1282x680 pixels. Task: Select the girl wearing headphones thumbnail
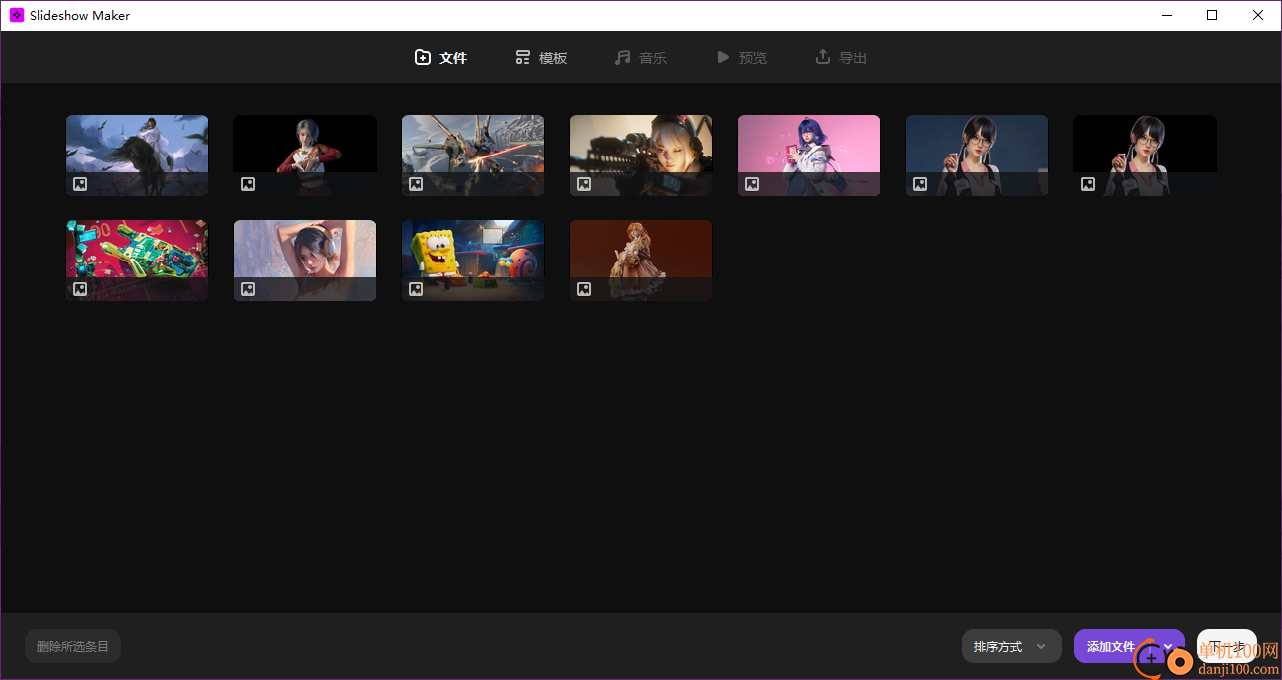tap(305, 260)
